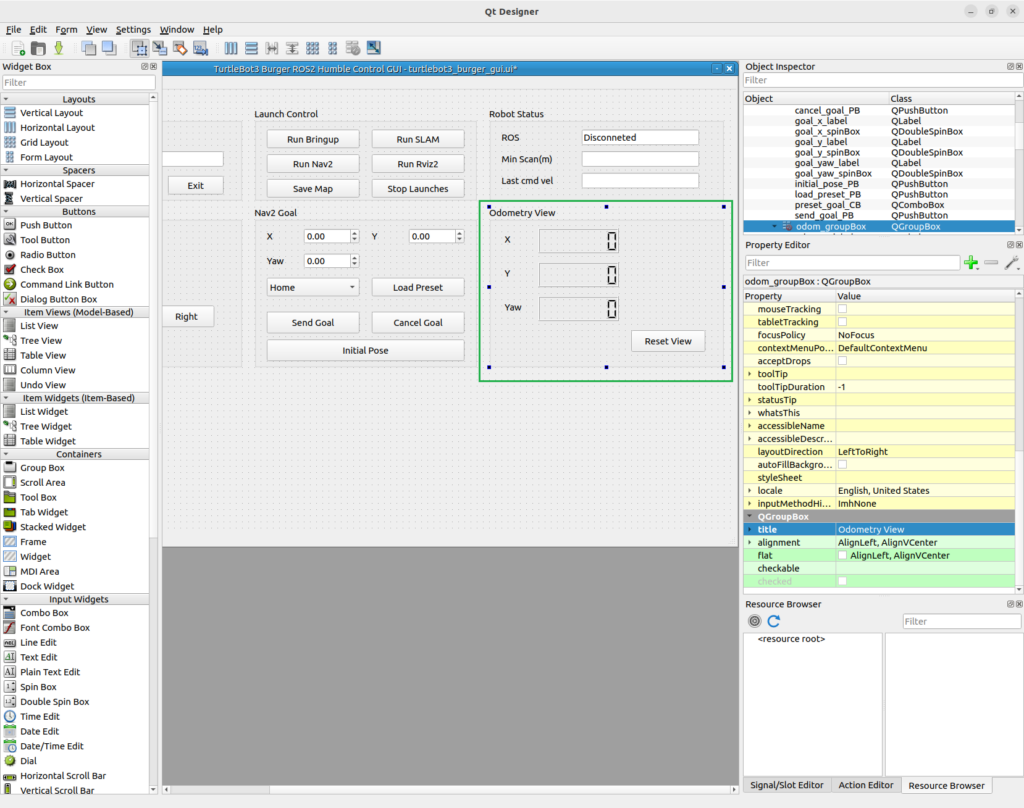Screen dimensions: 1024x808
Task: Expand the toolTip property
Action: point(750,374)
